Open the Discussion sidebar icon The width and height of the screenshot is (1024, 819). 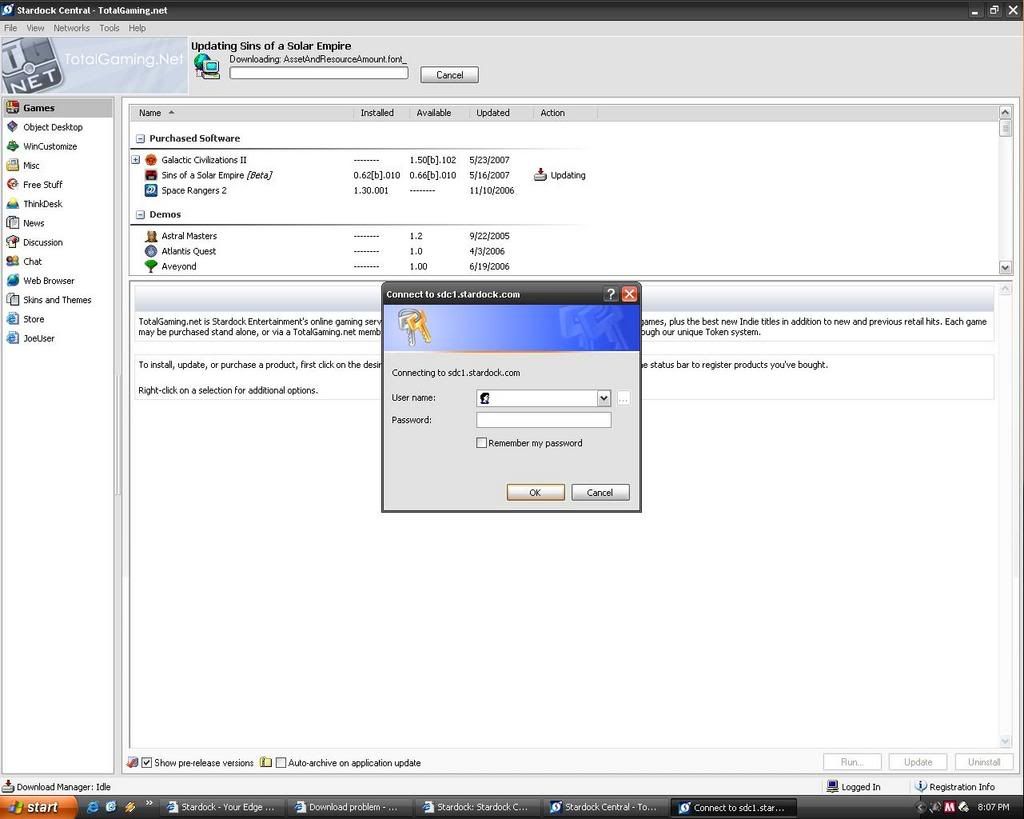[12, 242]
